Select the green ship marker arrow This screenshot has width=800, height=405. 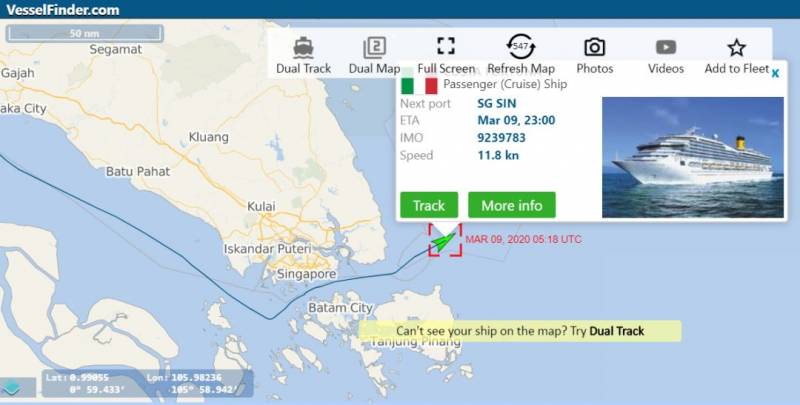click(x=443, y=240)
